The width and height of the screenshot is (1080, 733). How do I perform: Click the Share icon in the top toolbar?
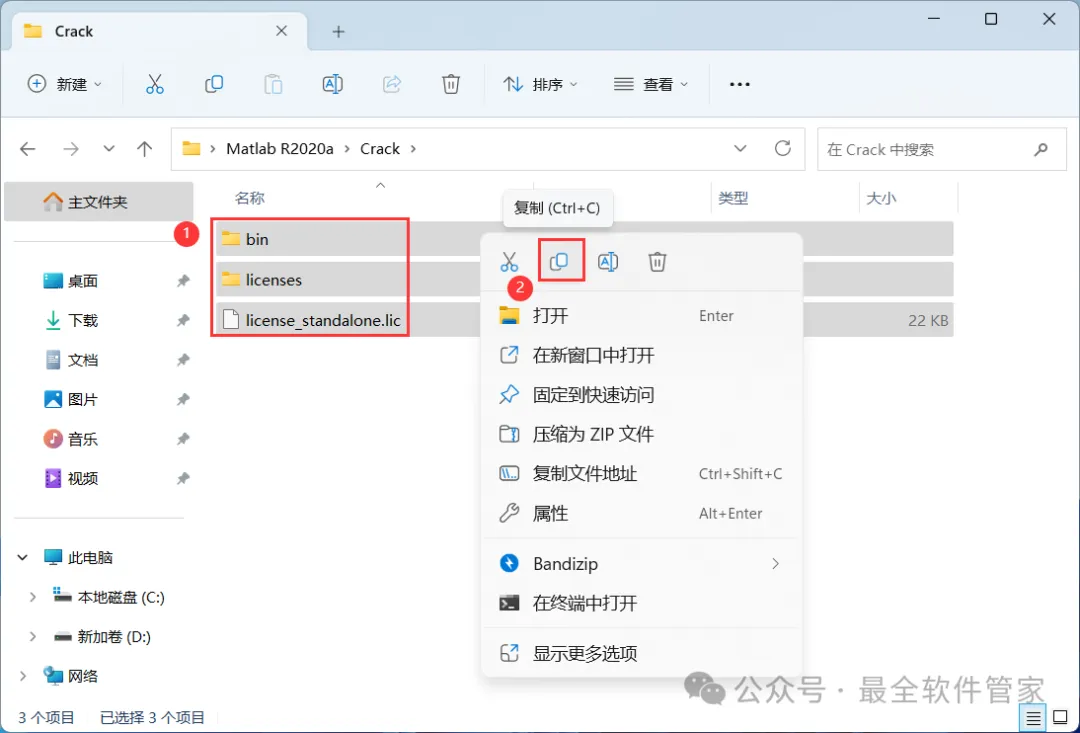pyautogui.click(x=392, y=84)
